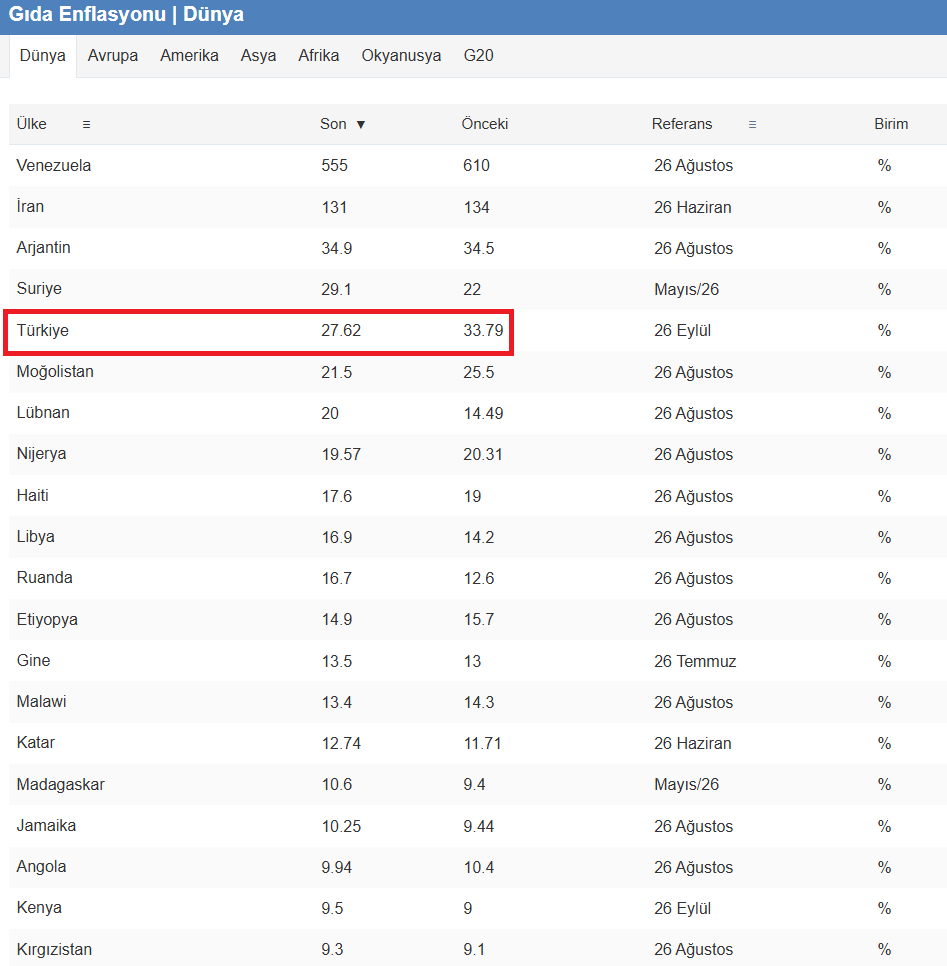Screen dimensions: 947x966
Task: Select Nijerya's previous value 20.31
Action: tap(483, 455)
